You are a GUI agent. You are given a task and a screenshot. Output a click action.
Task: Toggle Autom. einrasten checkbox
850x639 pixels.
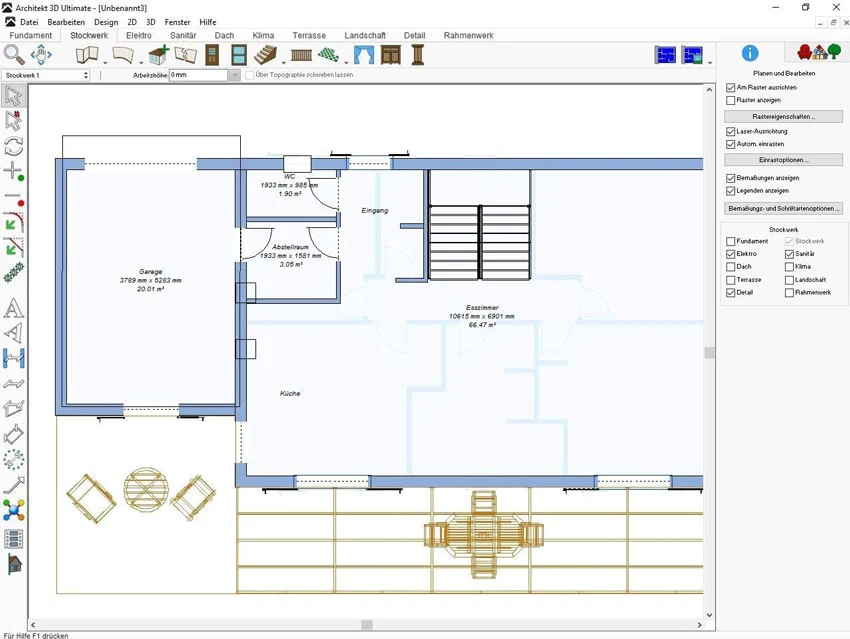pos(730,144)
